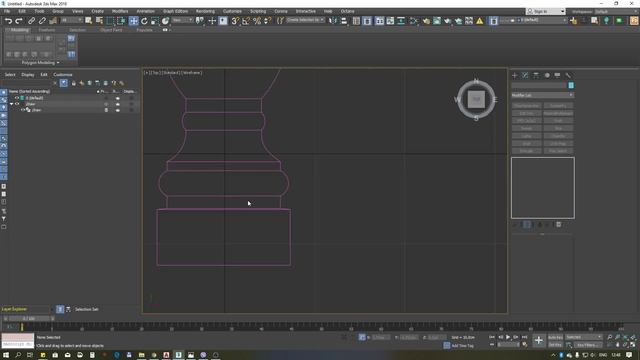Toggle renderable icon for 0 (default) row
The image size is (640, 360).
tap(118, 98)
